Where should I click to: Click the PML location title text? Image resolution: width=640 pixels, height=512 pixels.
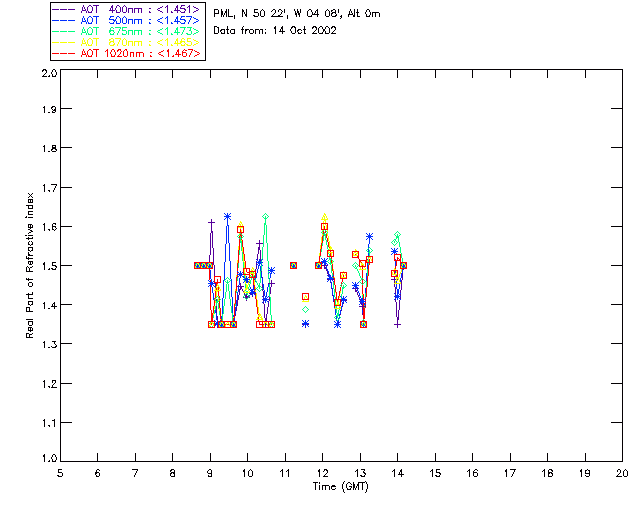[297, 14]
